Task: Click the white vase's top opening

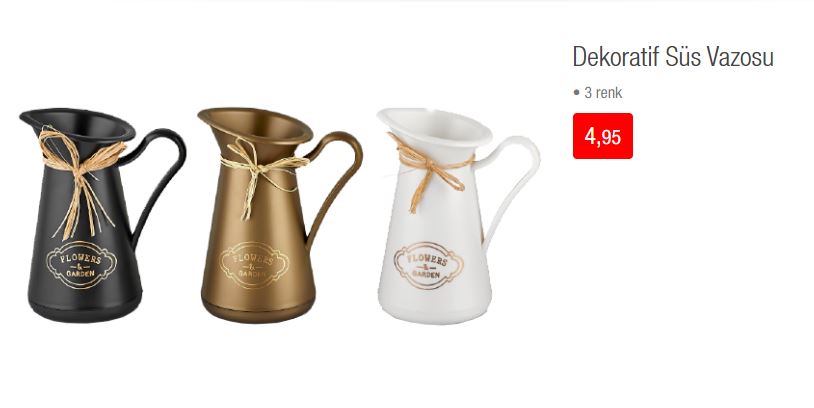Action: click(434, 126)
